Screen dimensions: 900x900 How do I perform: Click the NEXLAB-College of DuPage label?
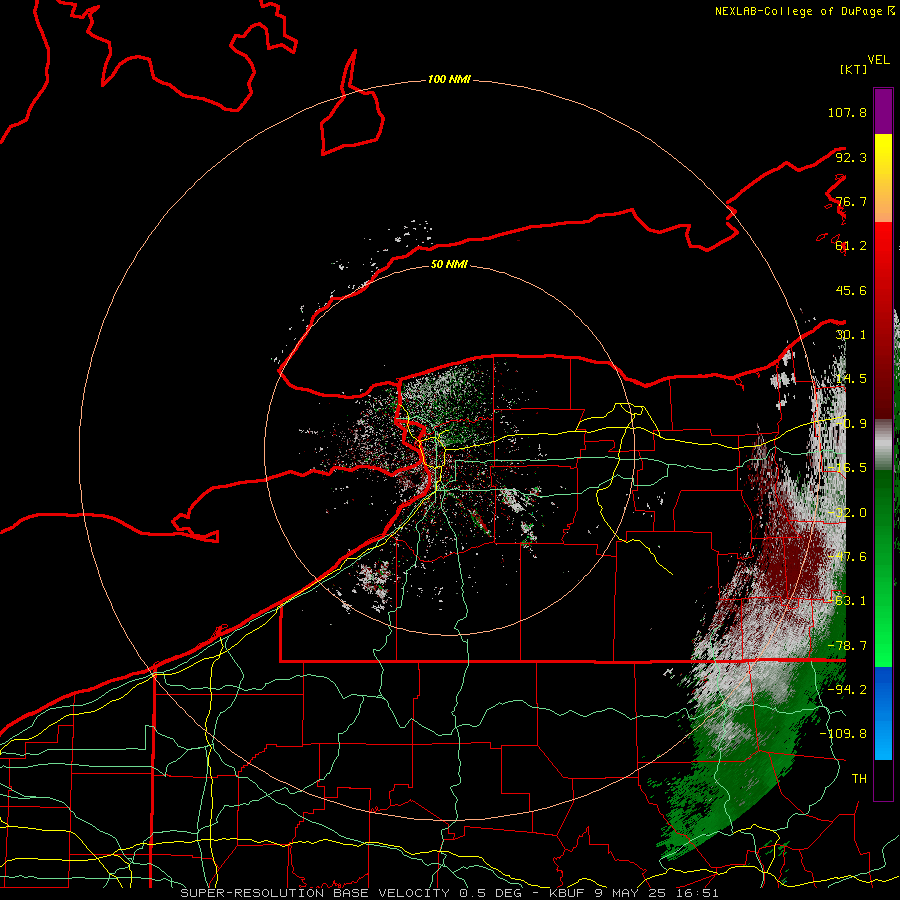(798, 11)
